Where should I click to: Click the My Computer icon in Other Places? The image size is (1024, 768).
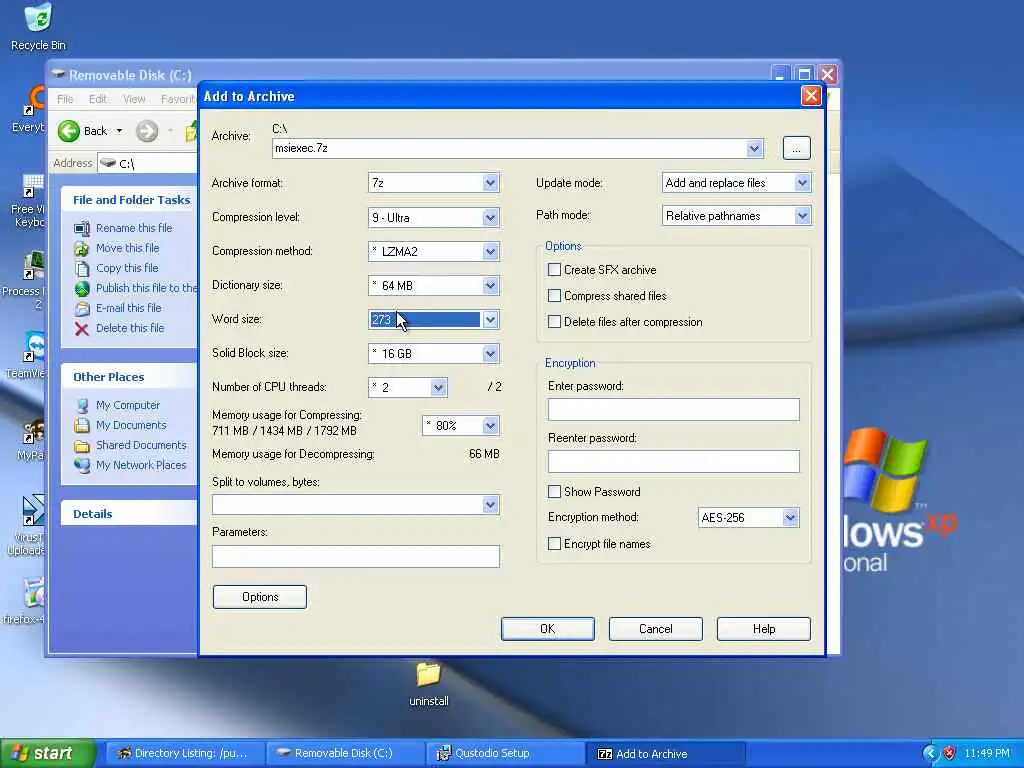82,406
